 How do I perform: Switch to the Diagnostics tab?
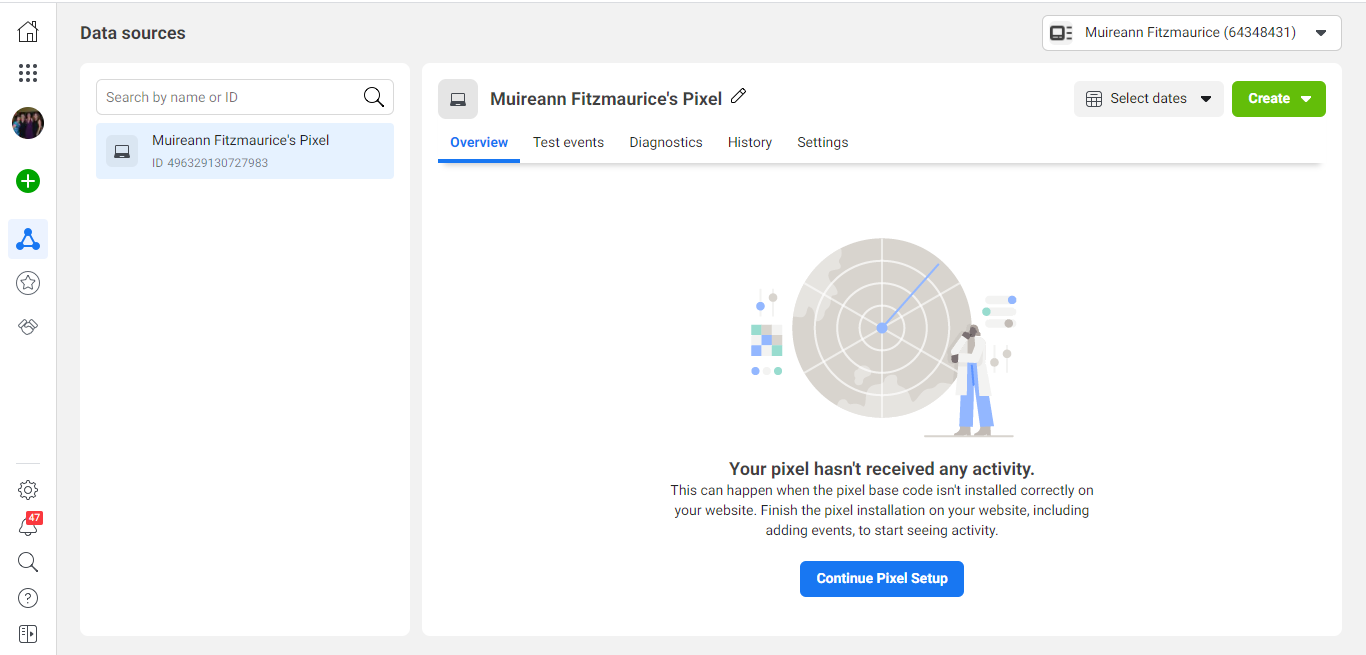point(666,142)
